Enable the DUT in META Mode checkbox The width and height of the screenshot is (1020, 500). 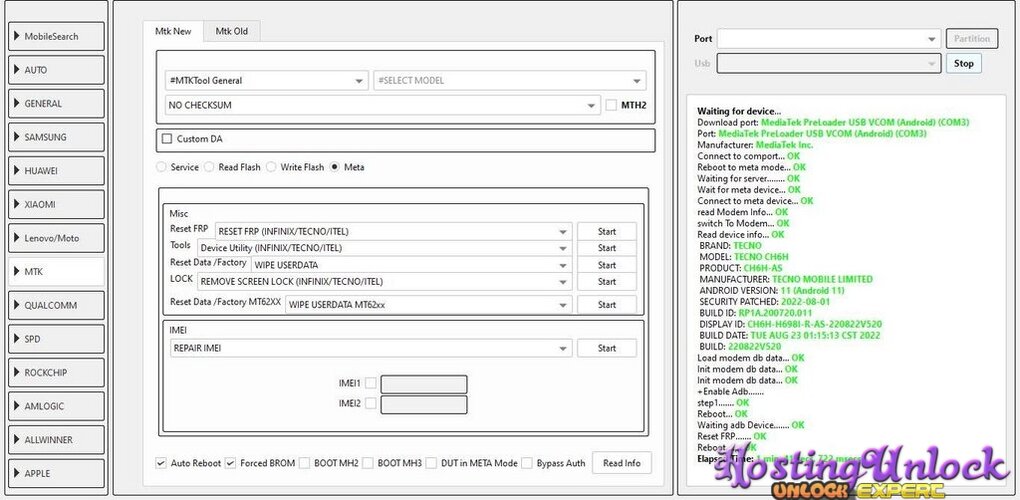(431, 464)
